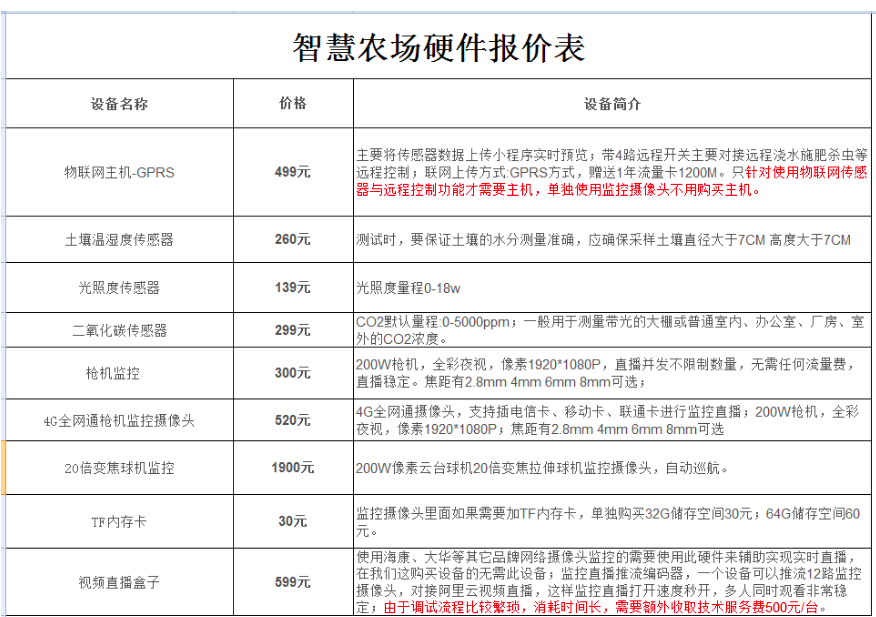The height and width of the screenshot is (617, 876).
Task: Click the description starting 200W枪机，全彩夜视
Action: [x=612, y=373]
